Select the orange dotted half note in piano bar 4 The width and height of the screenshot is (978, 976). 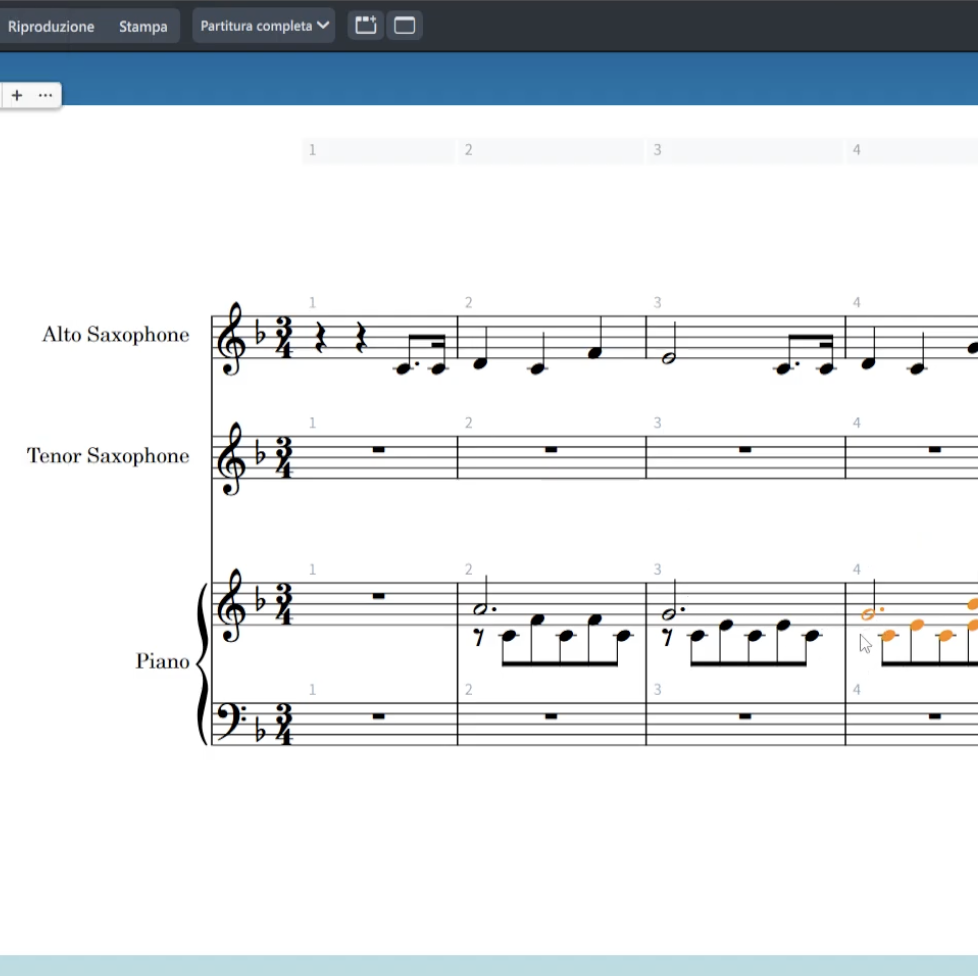pos(869,614)
